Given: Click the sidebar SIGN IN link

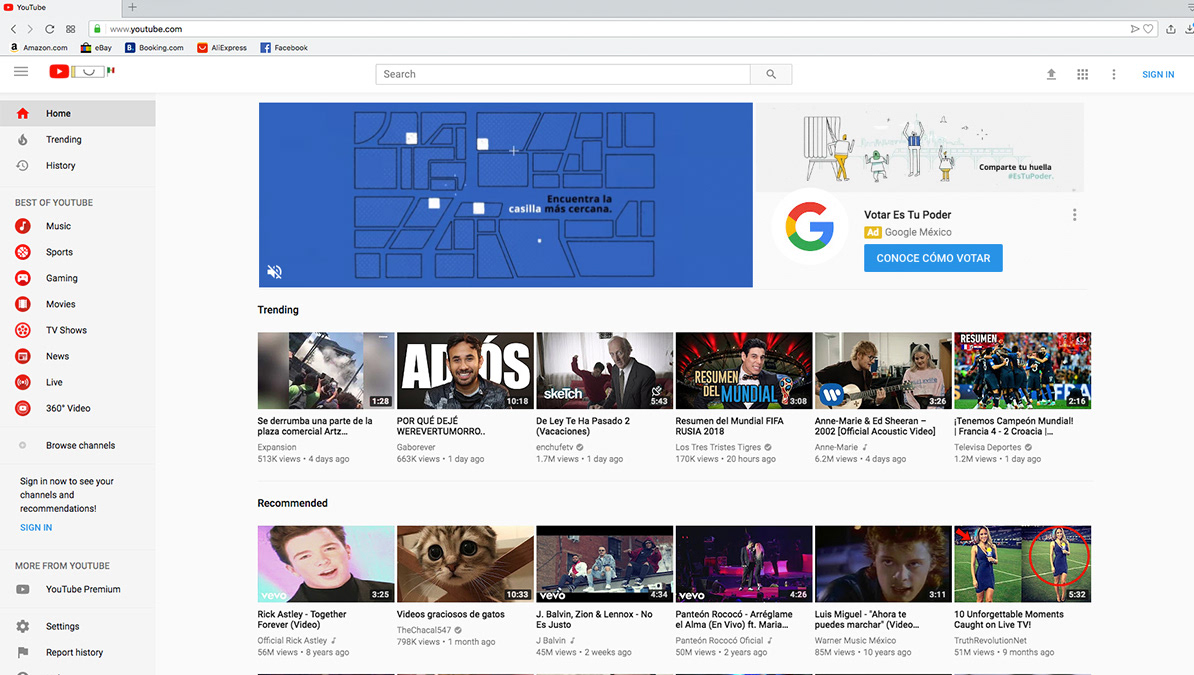Looking at the screenshot, I should [x=36, y=527].
